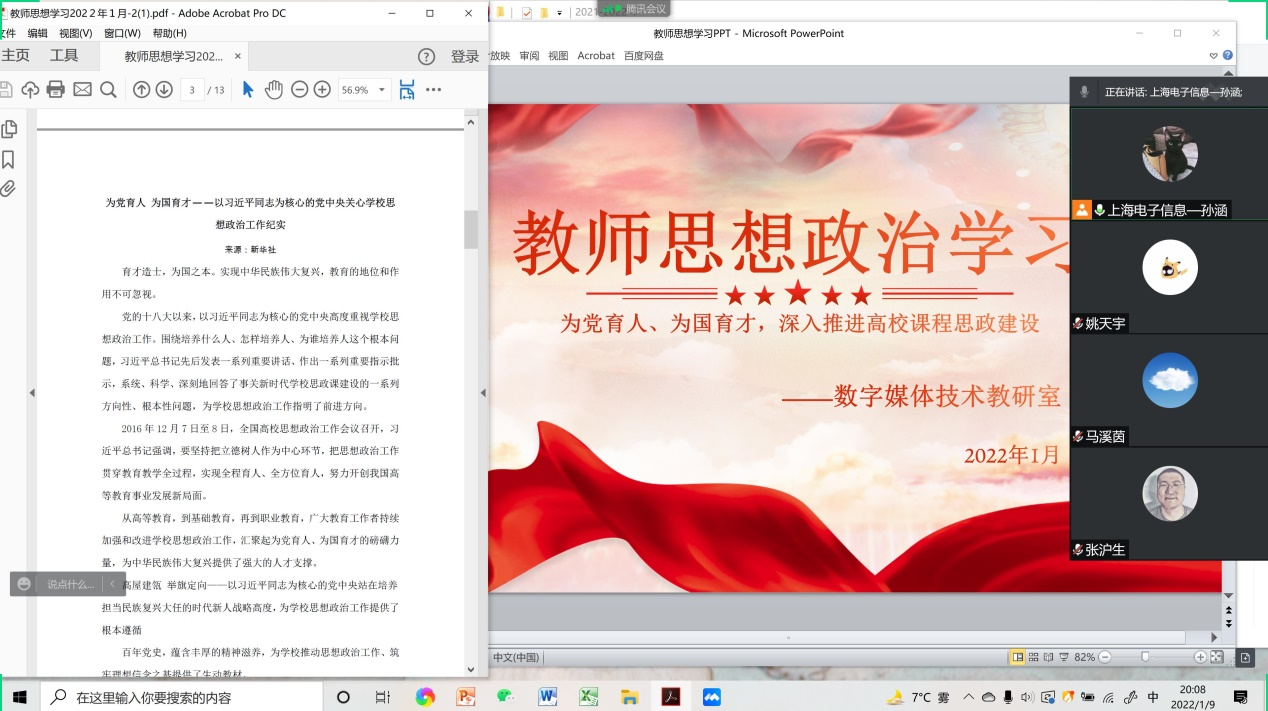Open the search magnifier in Acrobat

click(x=108, y=90)
